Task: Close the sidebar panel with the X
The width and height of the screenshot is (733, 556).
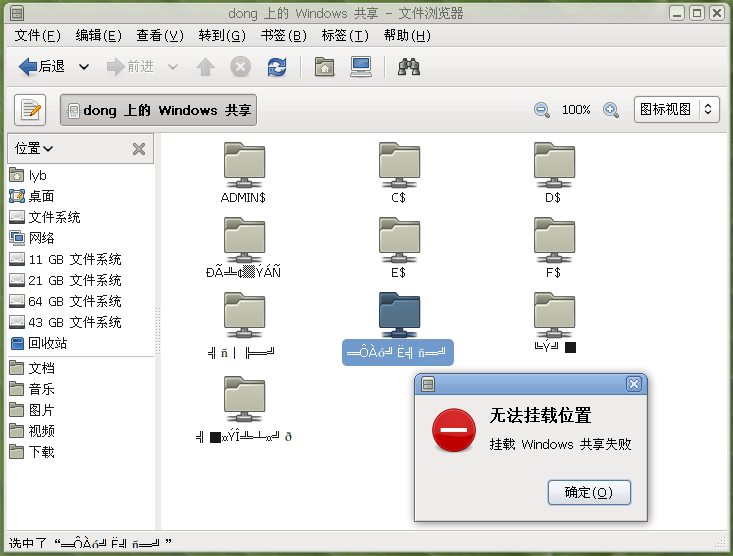Action: click(139, 149)
